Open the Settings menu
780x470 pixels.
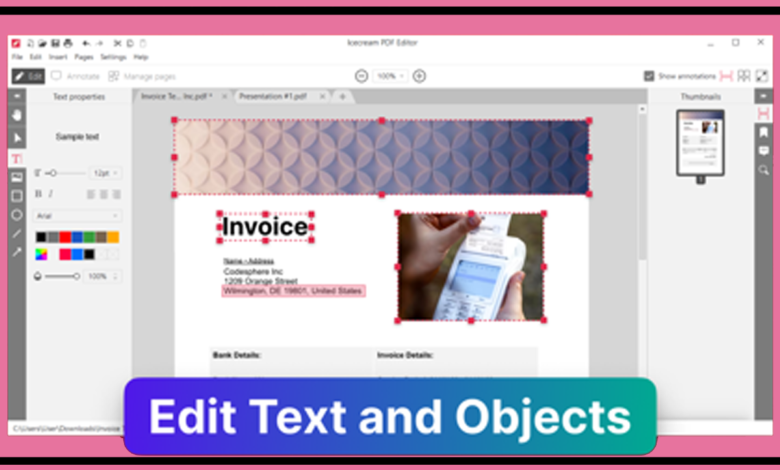pos(113,57)
